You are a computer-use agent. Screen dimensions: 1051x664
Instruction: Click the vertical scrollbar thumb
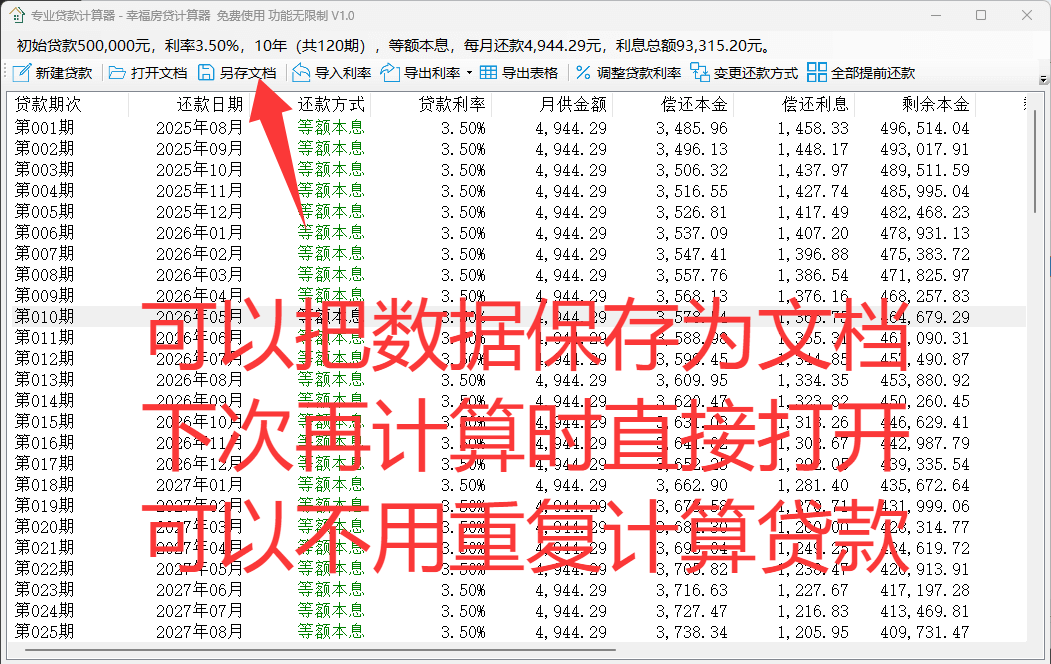click(x=1037, y=160)
